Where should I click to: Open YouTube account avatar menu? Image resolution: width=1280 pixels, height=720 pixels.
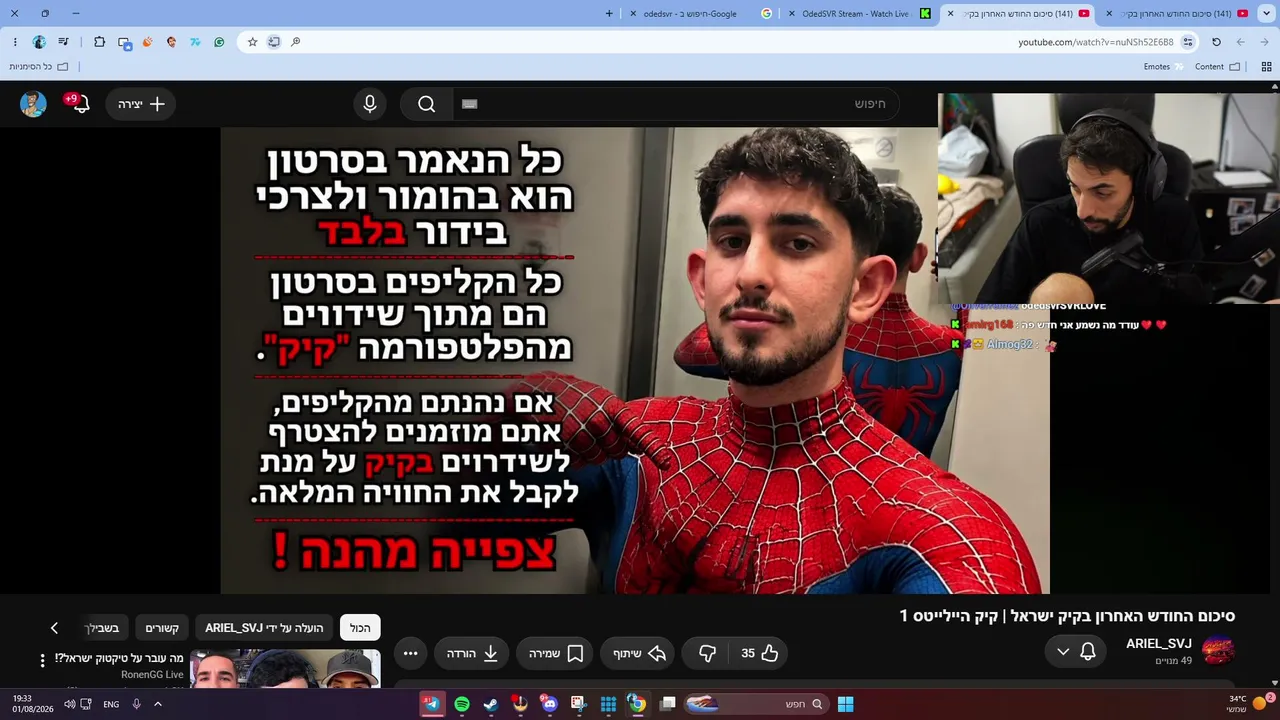[33, 104]
